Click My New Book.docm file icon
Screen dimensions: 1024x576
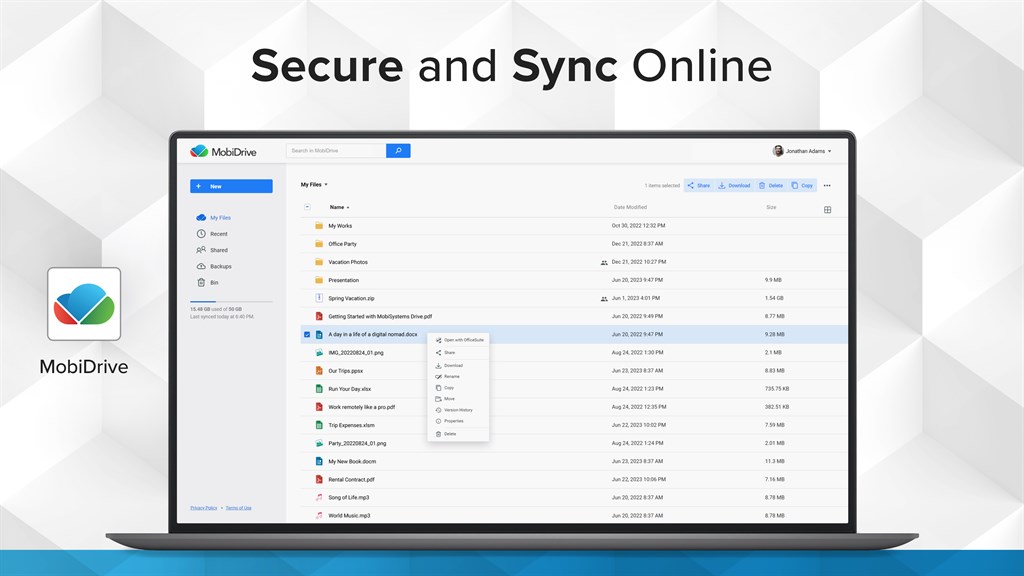tap(319, 461)
